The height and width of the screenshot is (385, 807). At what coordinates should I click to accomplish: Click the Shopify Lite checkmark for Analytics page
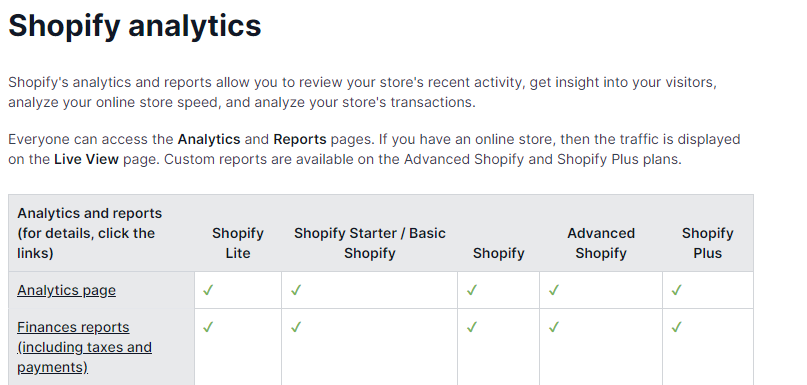(208, 290)
